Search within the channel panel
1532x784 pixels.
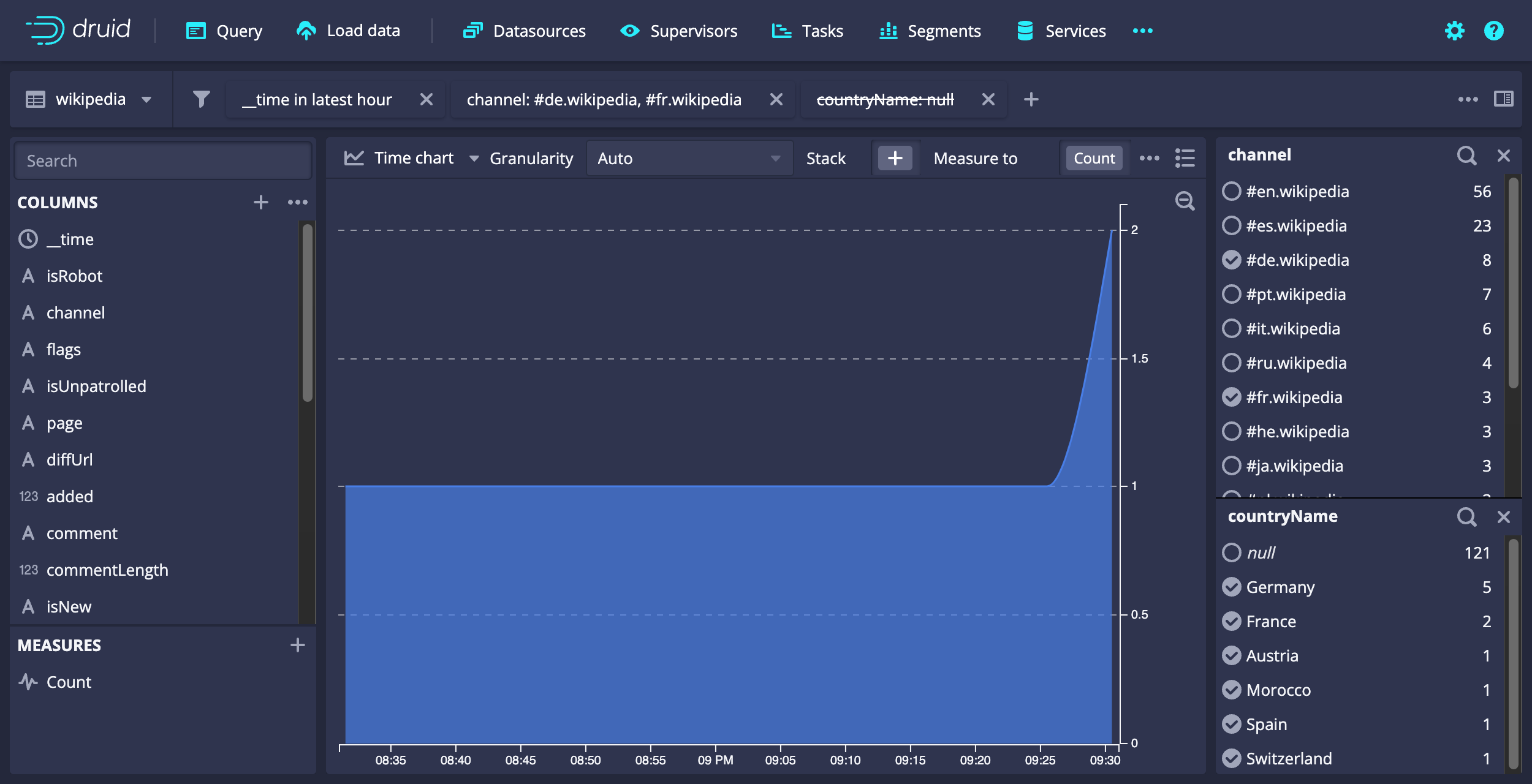pos(1466,156)
